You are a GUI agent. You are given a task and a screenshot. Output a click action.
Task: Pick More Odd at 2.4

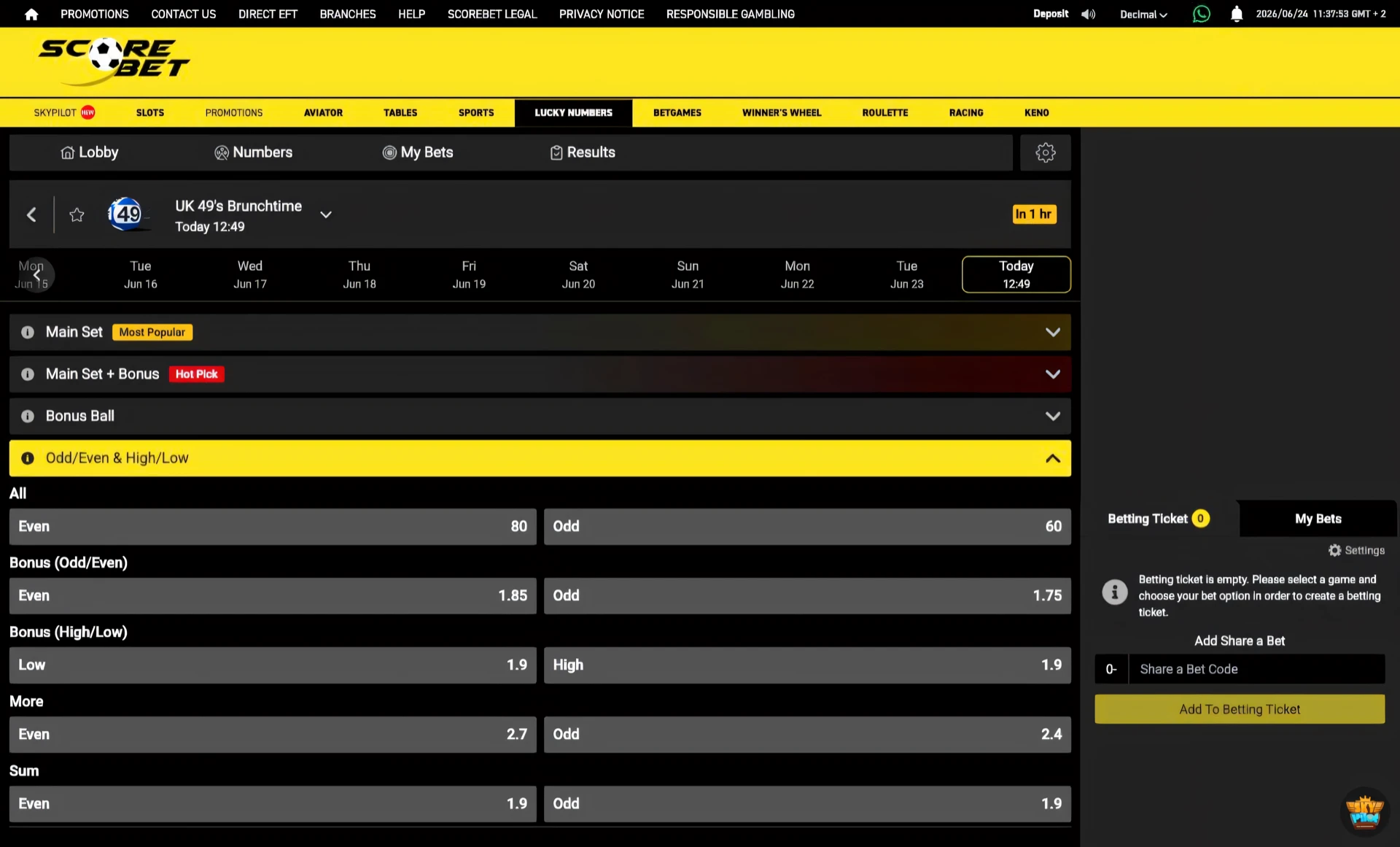click(x=807, y=735)
